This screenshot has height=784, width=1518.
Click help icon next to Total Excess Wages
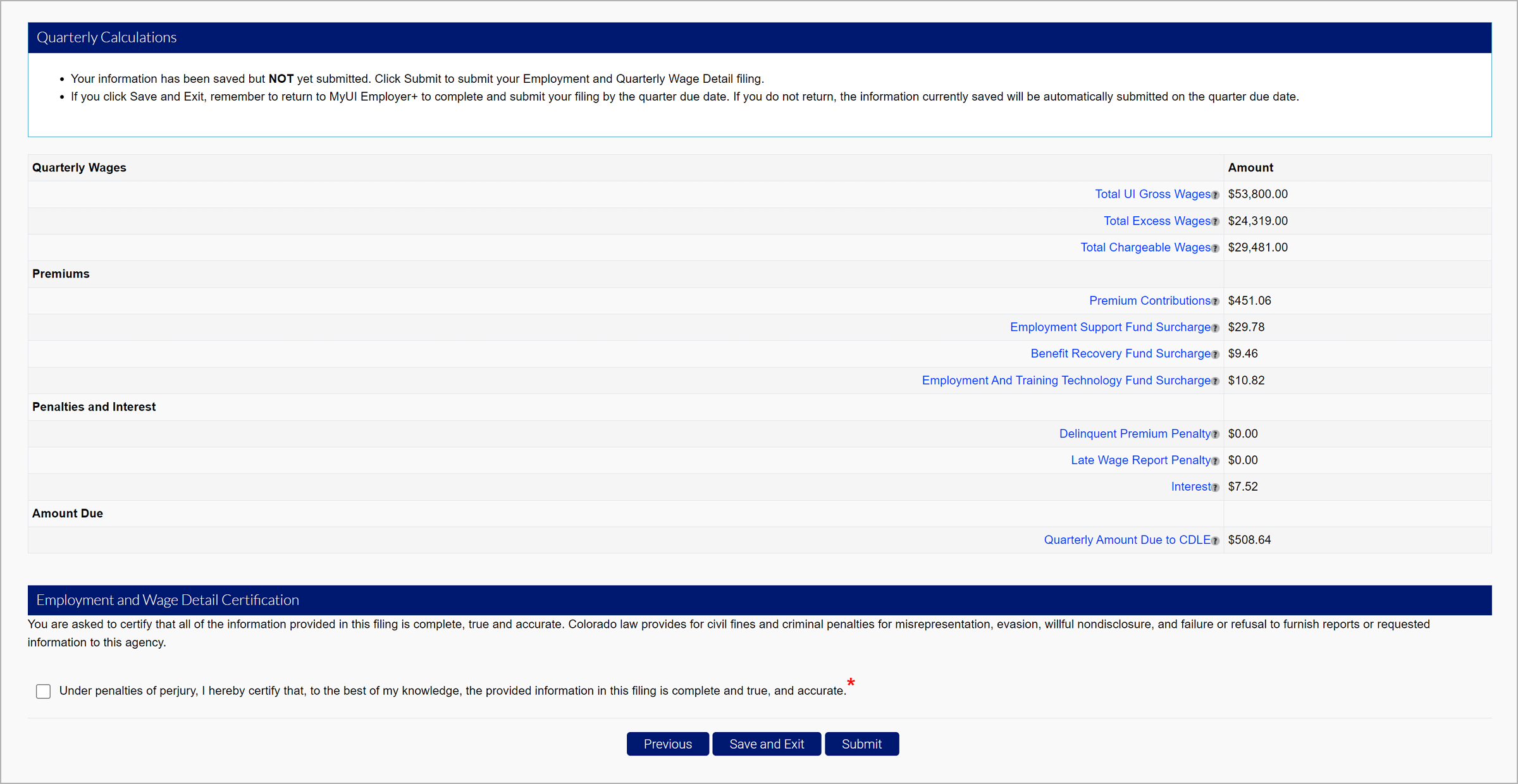click(x=1215, y=222)
